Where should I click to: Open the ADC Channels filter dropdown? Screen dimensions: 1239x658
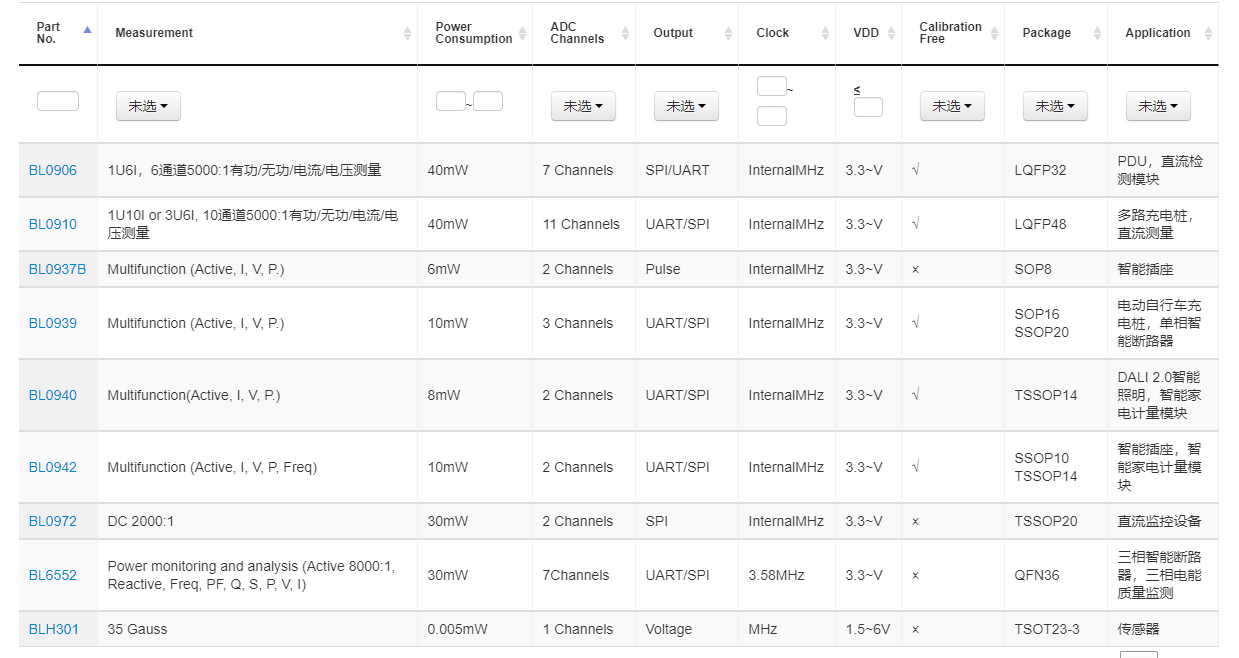[x=583, y=105]
